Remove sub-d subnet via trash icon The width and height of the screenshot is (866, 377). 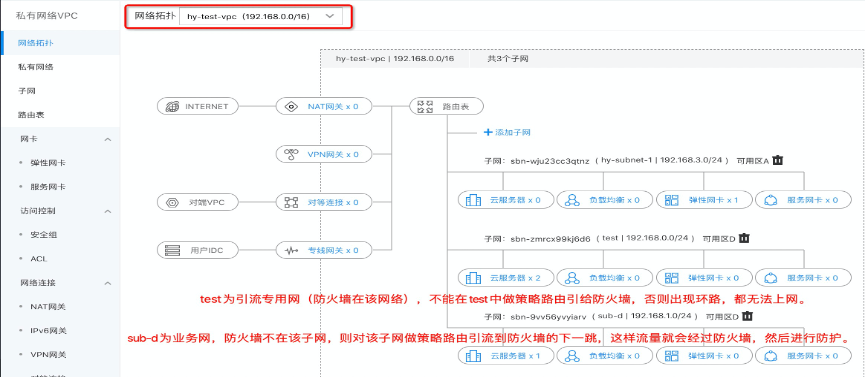(747, 316)
